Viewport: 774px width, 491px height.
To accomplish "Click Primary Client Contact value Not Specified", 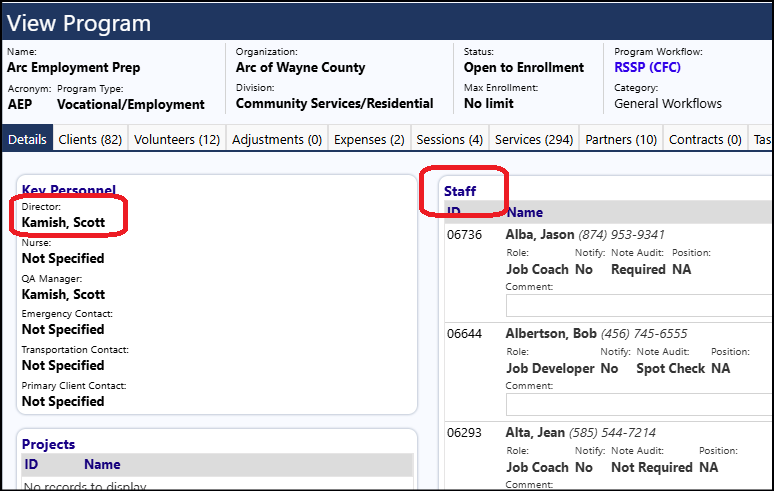I will pos(63,401).
